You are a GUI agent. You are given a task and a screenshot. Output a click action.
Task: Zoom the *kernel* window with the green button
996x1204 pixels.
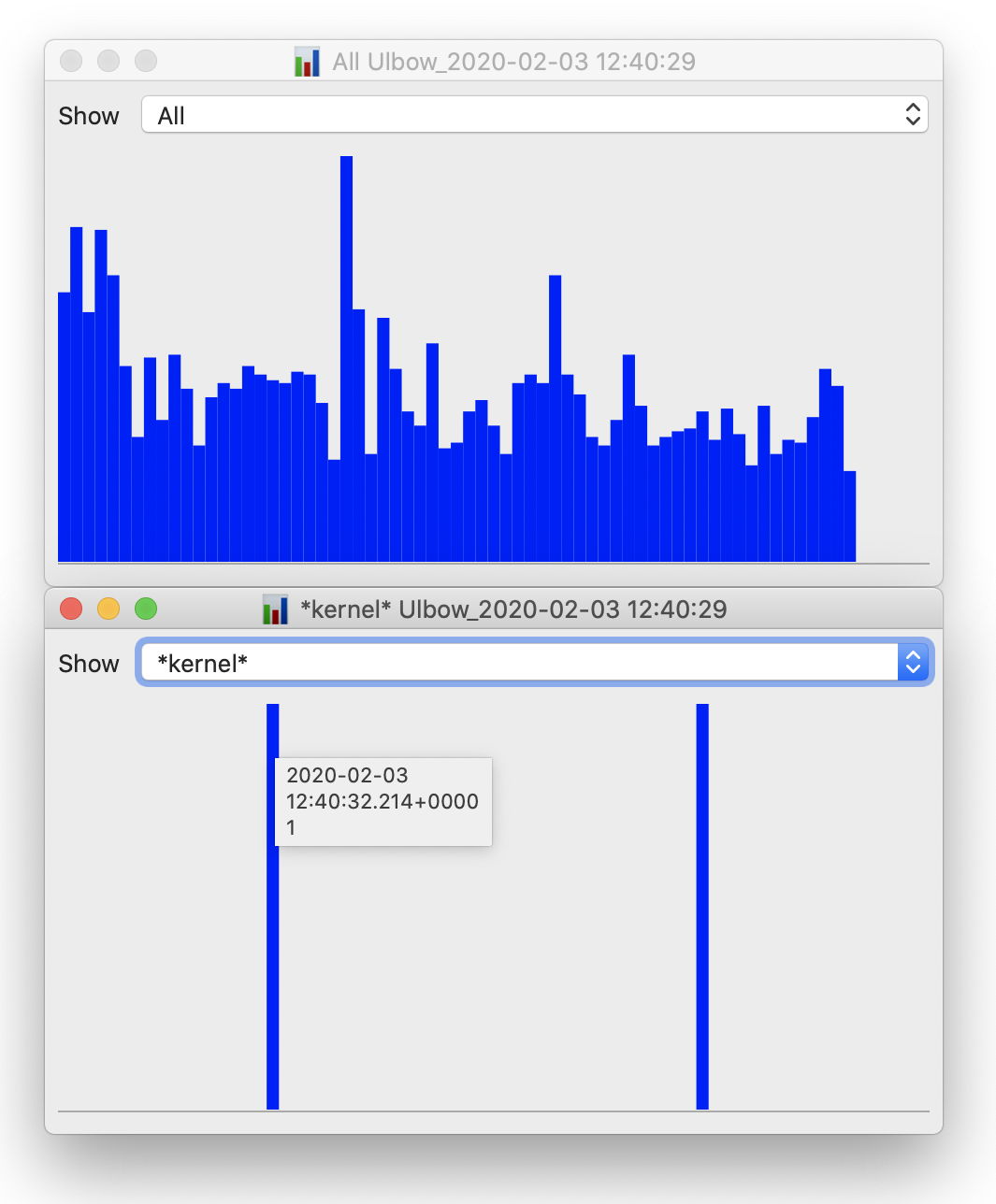[x=146, y=609]
